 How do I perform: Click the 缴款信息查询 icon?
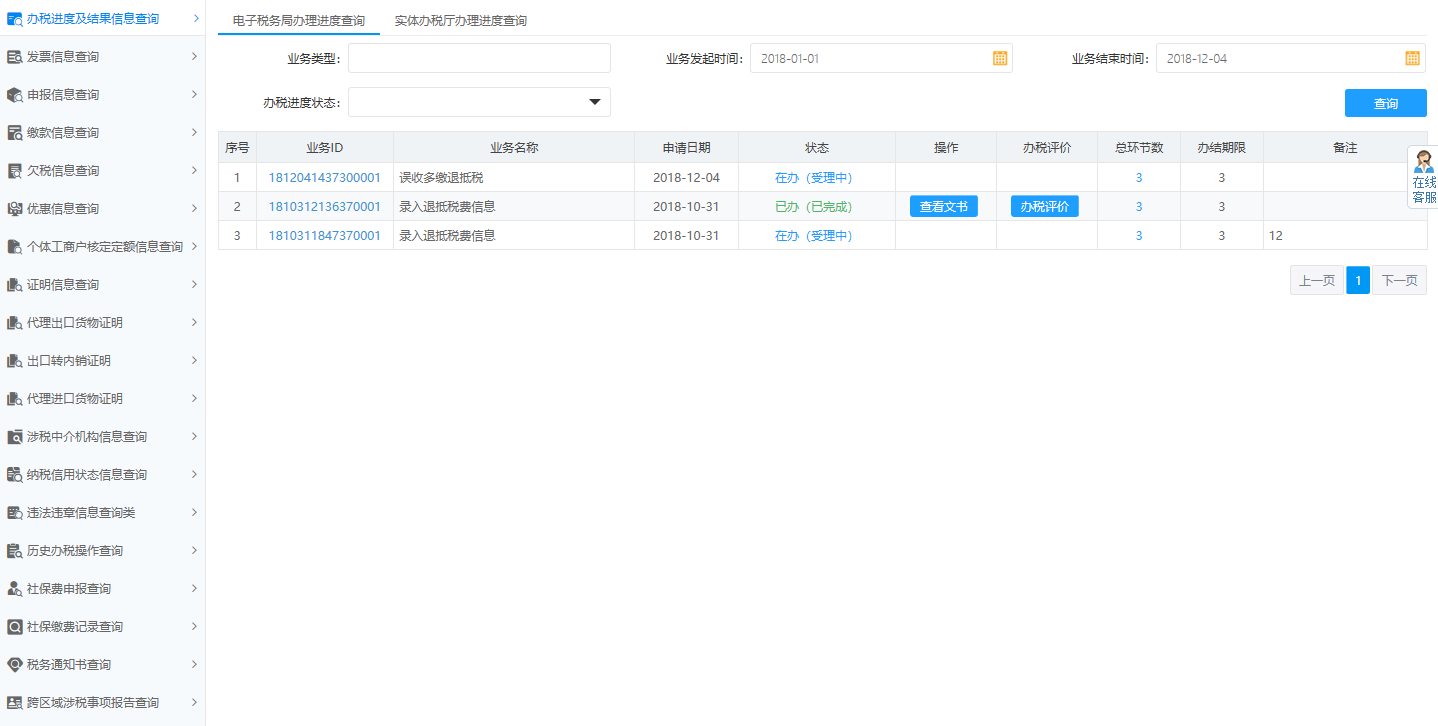(15, 132)
